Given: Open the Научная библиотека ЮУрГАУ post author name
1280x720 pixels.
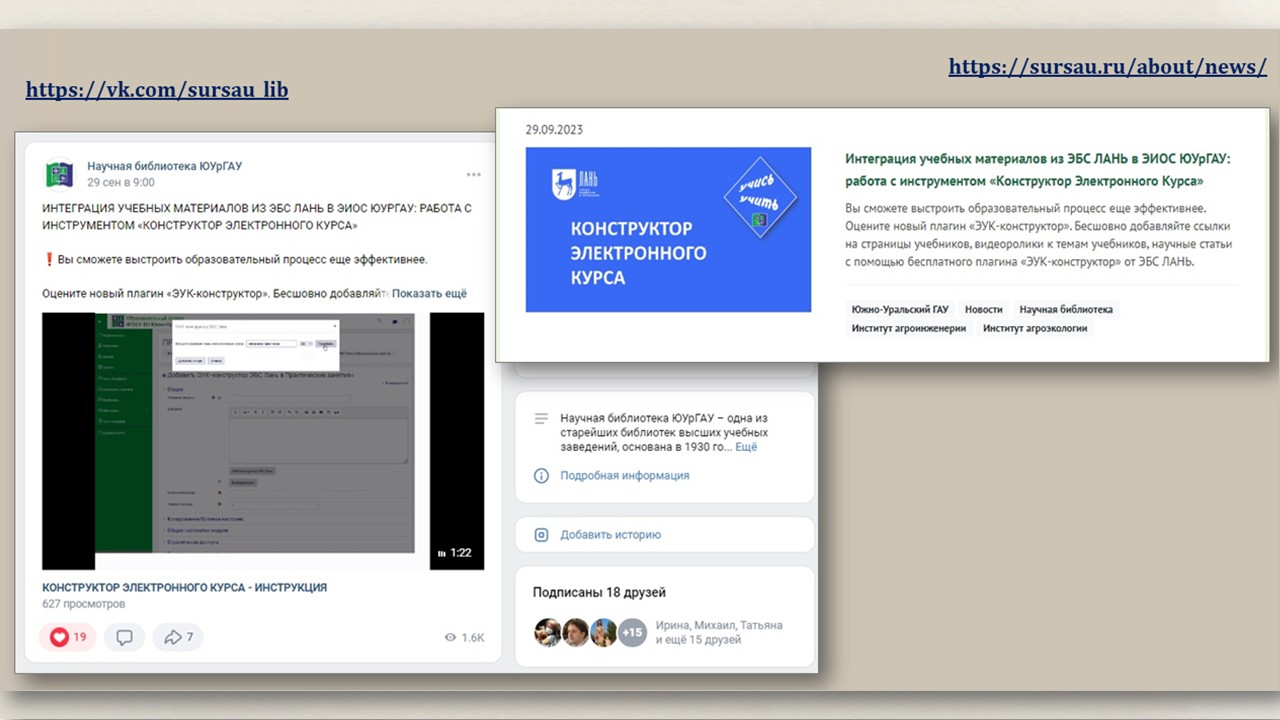Looking at the screenshot, I should coord(164,166).
